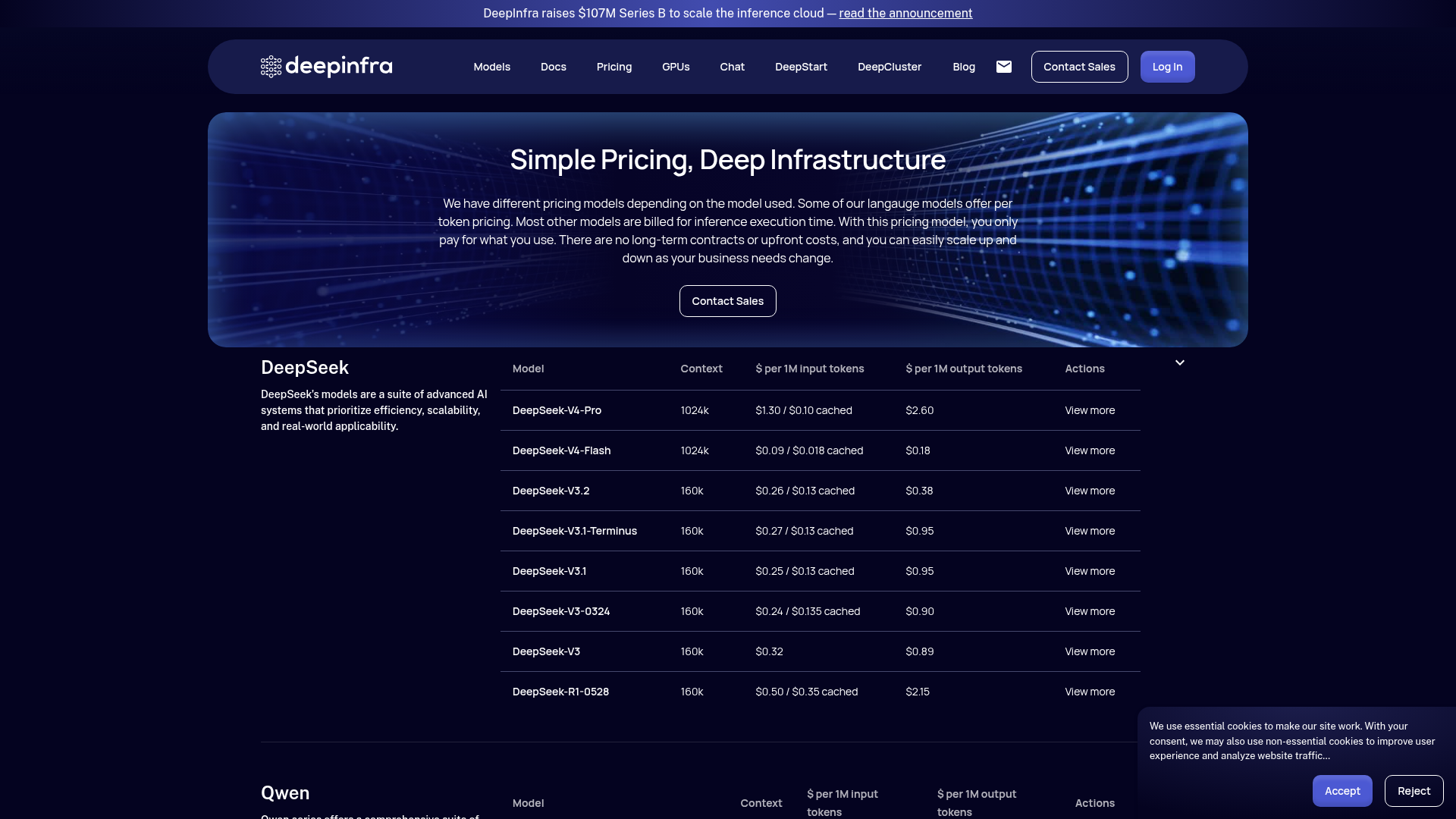Image resolution: width=1456 pixels, height=819 pixels.
Task: Open the mail envelope icon
Action: [1004, 67]
